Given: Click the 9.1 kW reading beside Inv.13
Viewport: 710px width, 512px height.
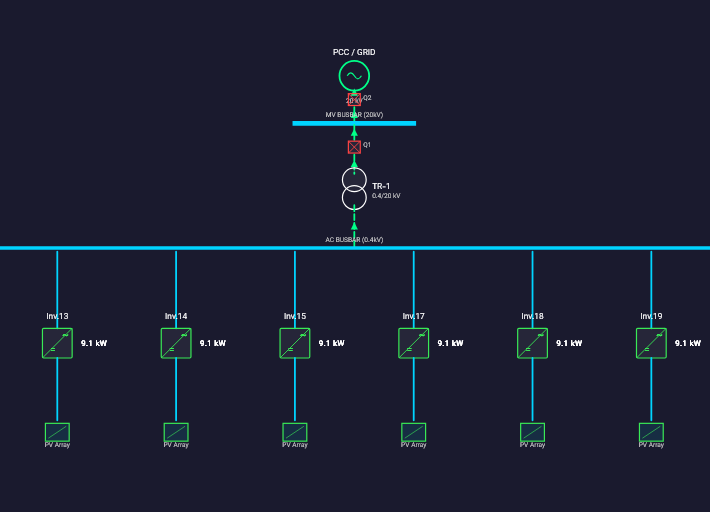Looking at the screenshot, I should (x=94, y=343).
